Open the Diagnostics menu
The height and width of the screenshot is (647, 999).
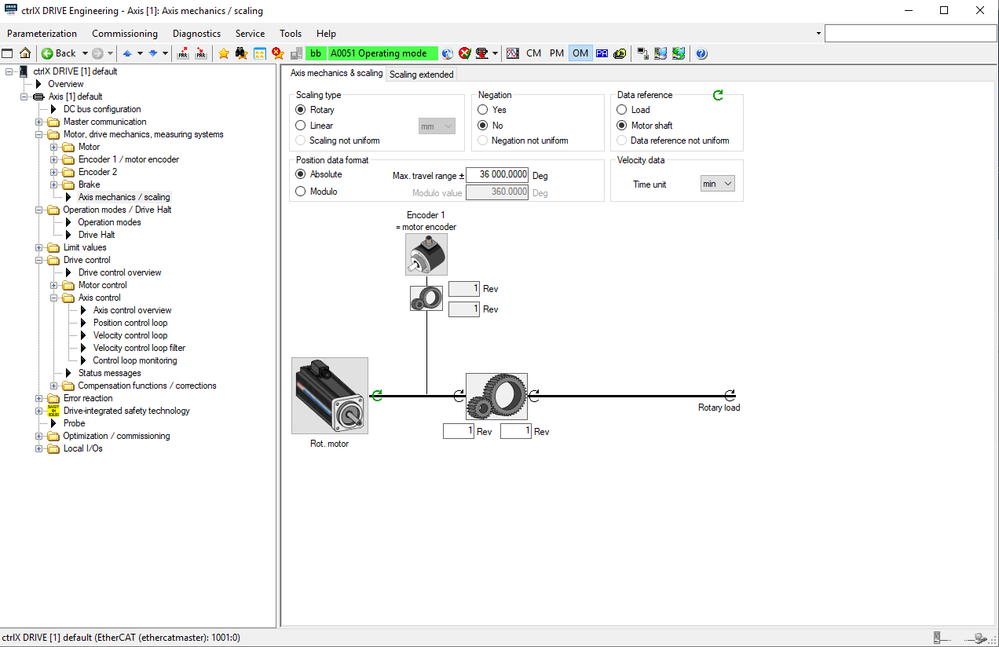point(196,33)
